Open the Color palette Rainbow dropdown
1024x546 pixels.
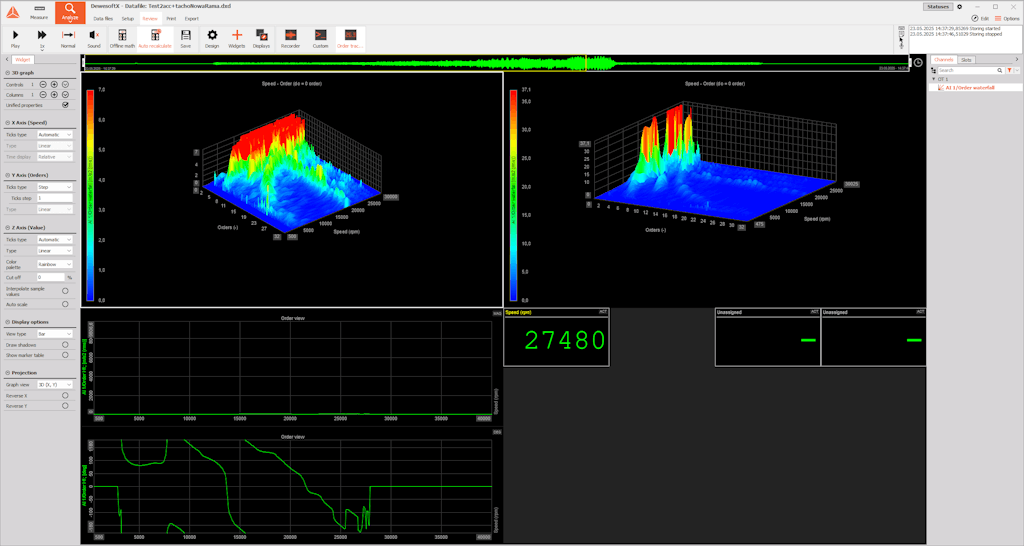(55, 264)
